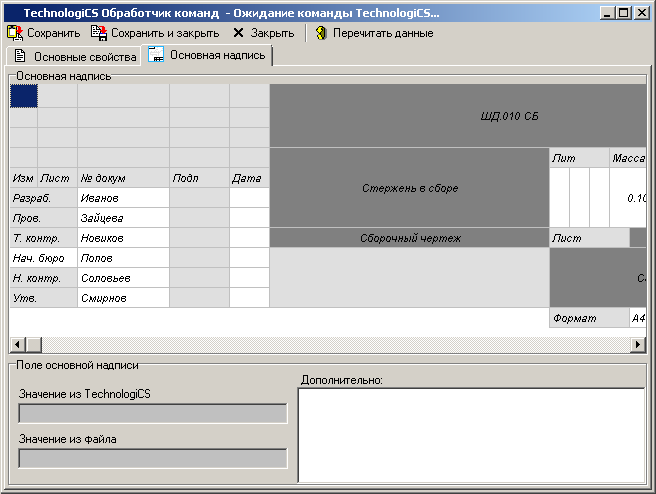The height and width of the screenshot is (494, 656).
Task: Click inside the Дополнительно text area
Action: 470,435
